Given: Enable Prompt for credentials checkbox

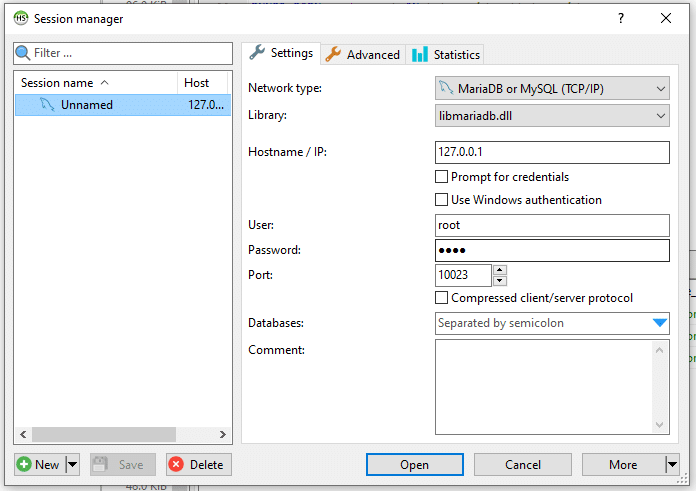Looking at the screenshot, I should click(441, 177).
